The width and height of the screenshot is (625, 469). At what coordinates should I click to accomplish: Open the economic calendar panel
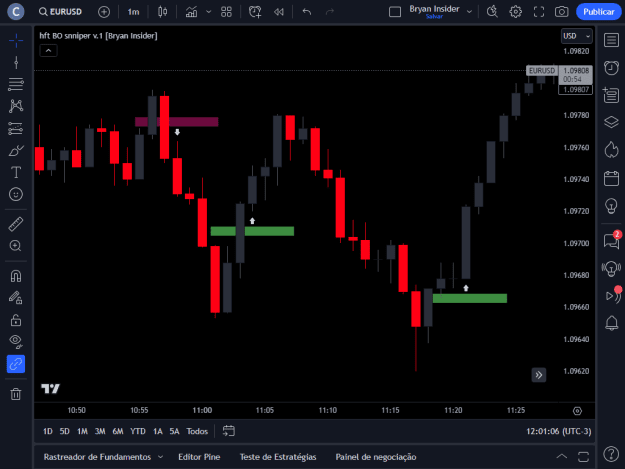[611, 178]
